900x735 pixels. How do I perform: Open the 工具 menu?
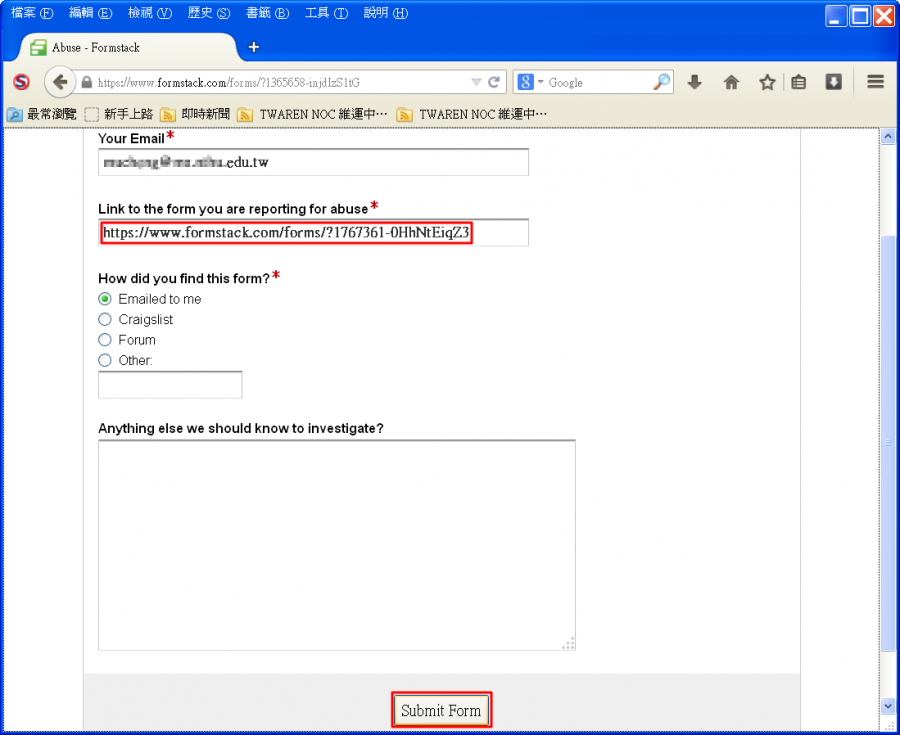coord(325,13)
